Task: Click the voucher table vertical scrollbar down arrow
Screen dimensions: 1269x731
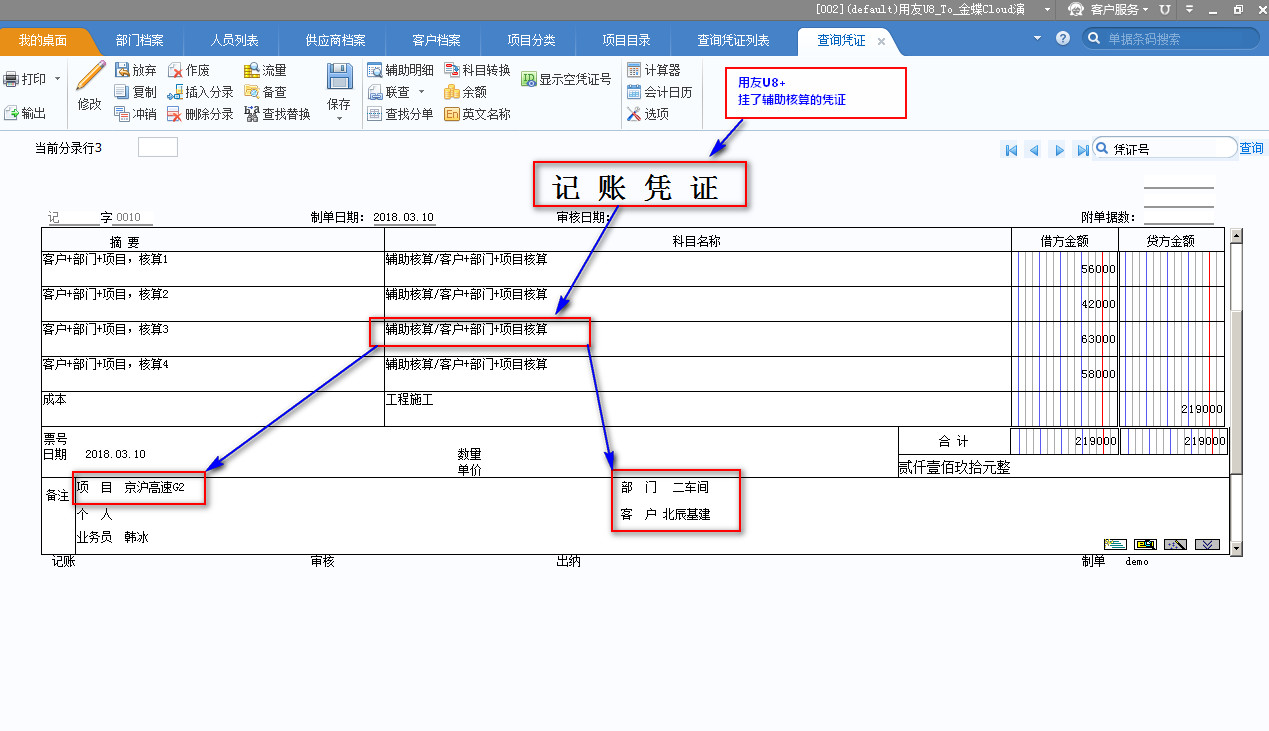Action: pos(1236,548)
